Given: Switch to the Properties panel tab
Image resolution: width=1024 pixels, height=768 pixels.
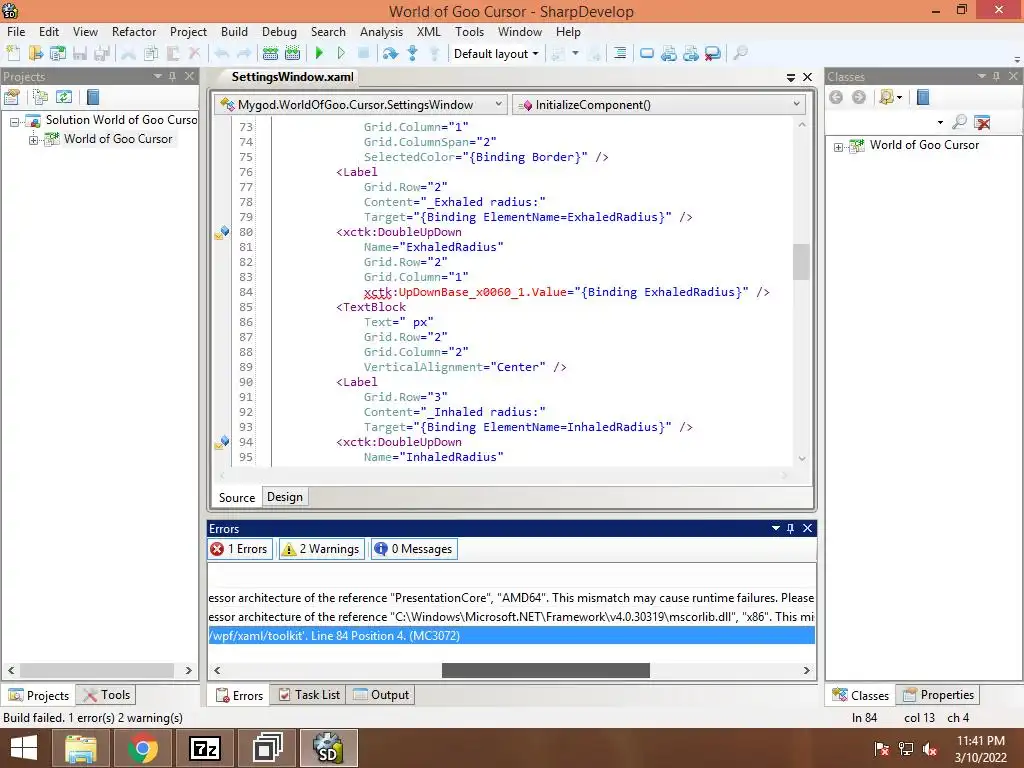Looking at the screenshot, I should [x=938, y=695].
